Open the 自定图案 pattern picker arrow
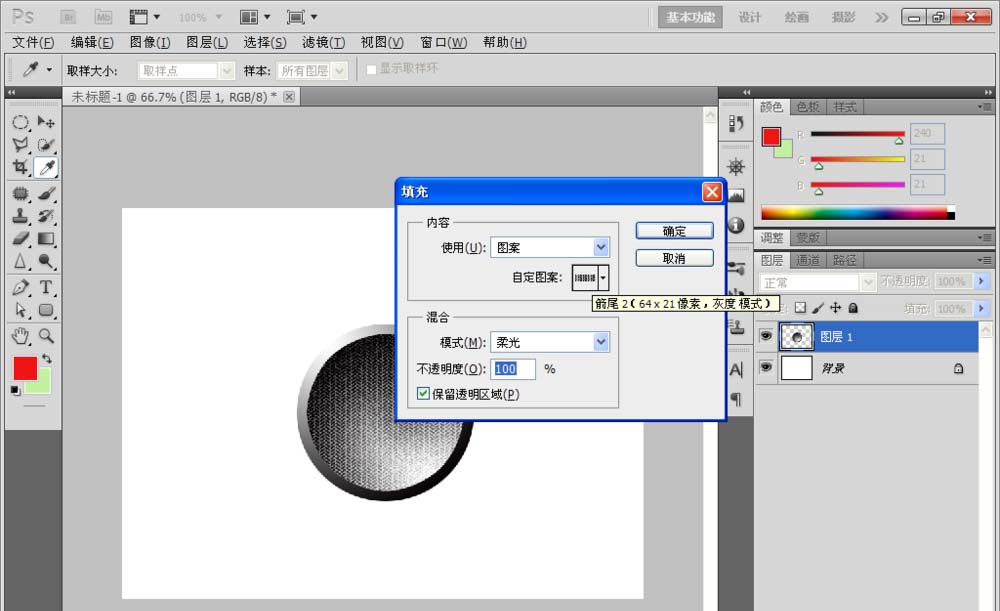This screenshot has height=611, width=1000. click(604, 278)
